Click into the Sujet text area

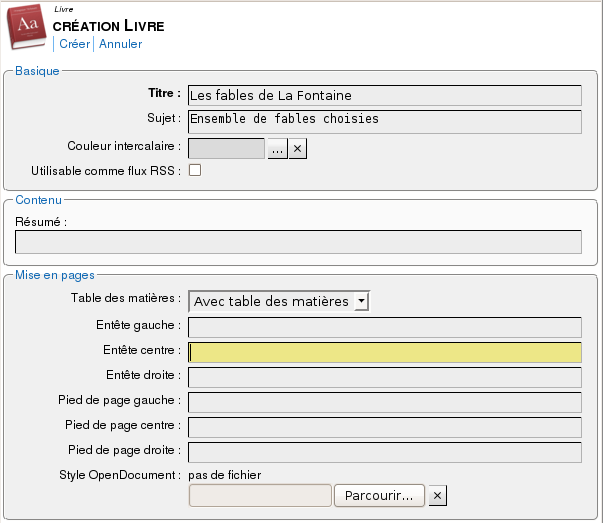[x=385, y=122]
